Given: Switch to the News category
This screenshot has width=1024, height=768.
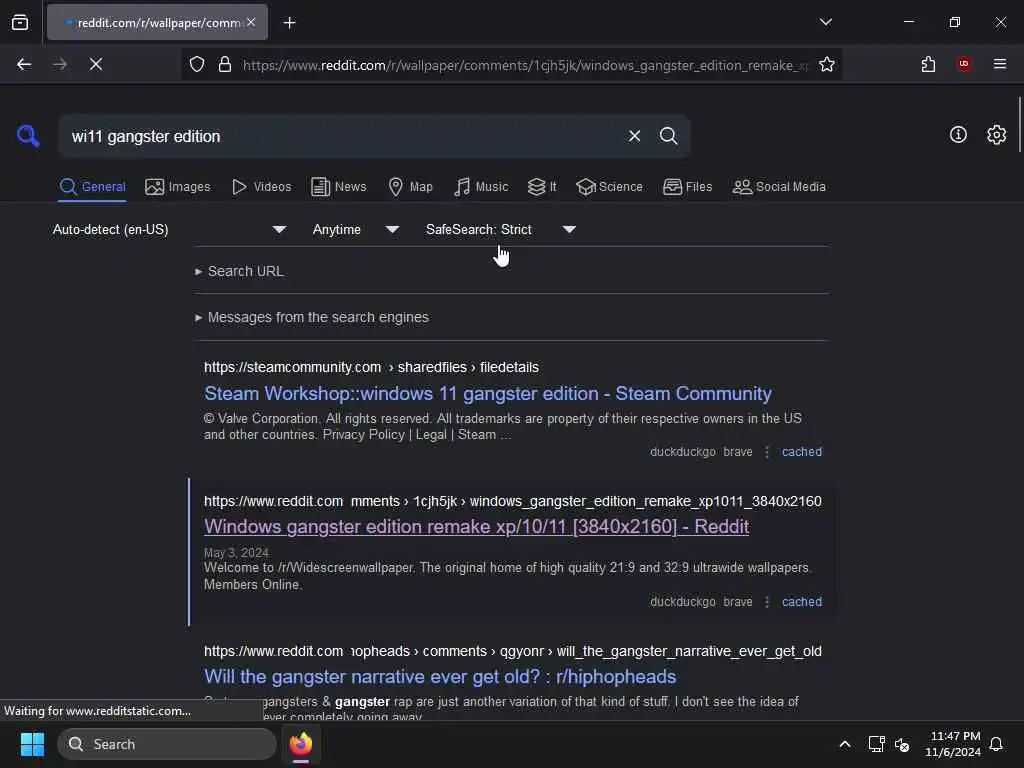Looking at the screenshot, I should click(338, 187).
